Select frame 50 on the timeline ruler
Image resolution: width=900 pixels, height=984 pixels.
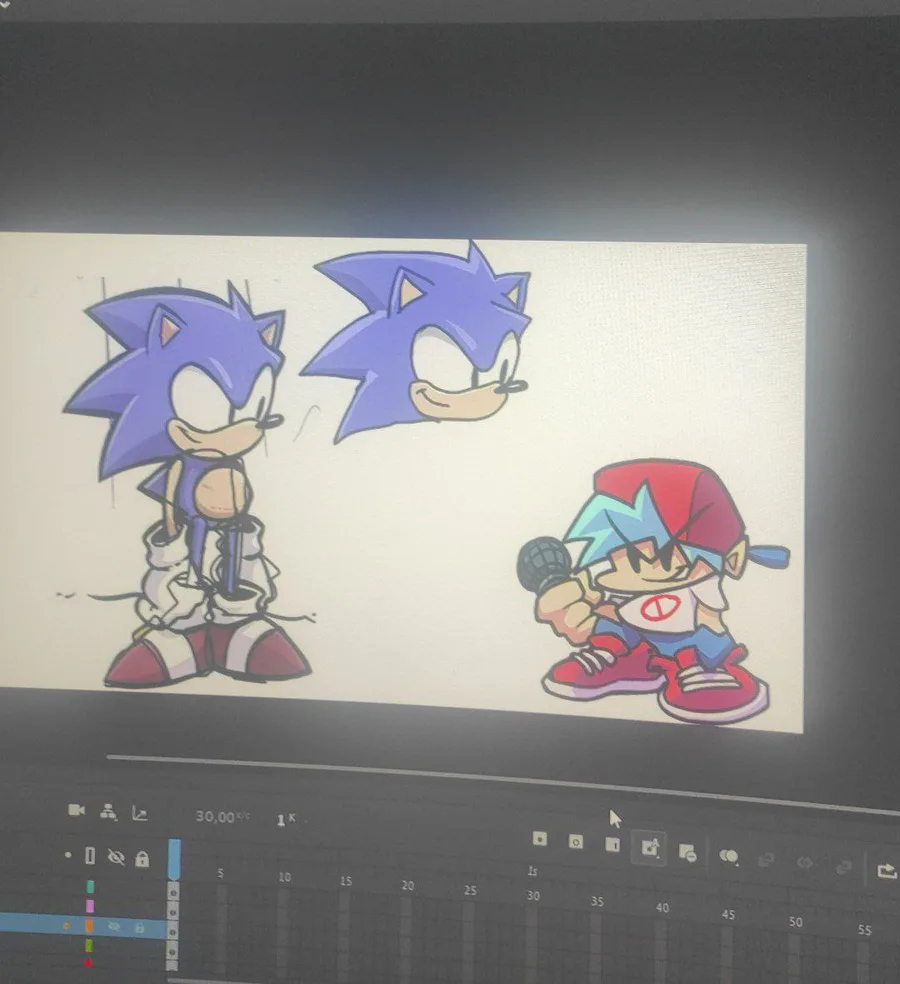pyautogui.click(x=796, y=922)
